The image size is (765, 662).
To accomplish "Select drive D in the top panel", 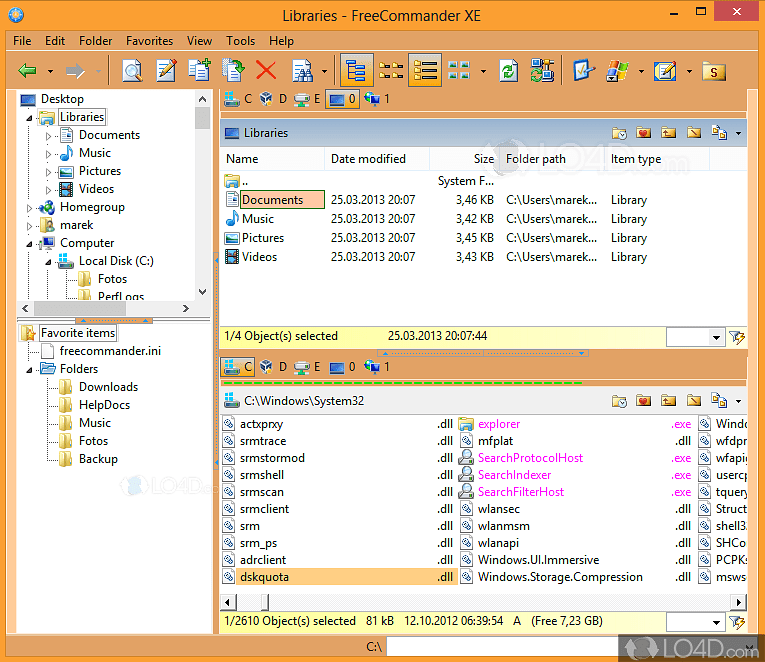I will [x=273, y=99].
